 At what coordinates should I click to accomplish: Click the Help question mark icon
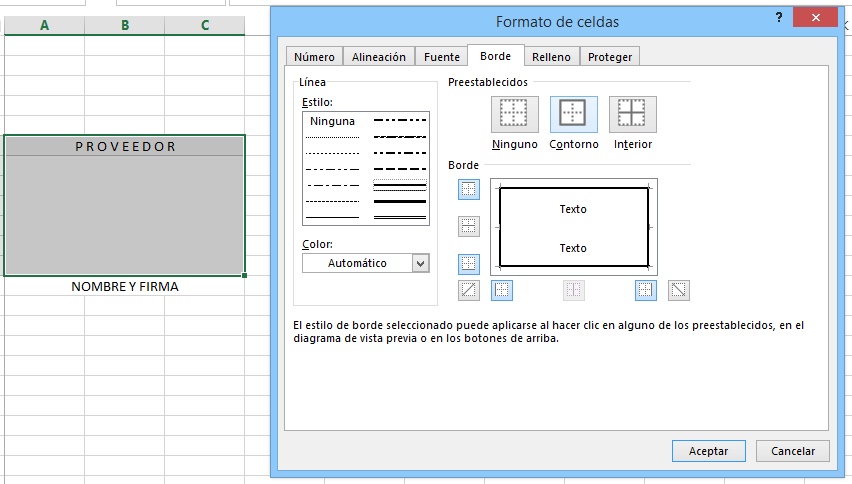click(x=778, y=18)
